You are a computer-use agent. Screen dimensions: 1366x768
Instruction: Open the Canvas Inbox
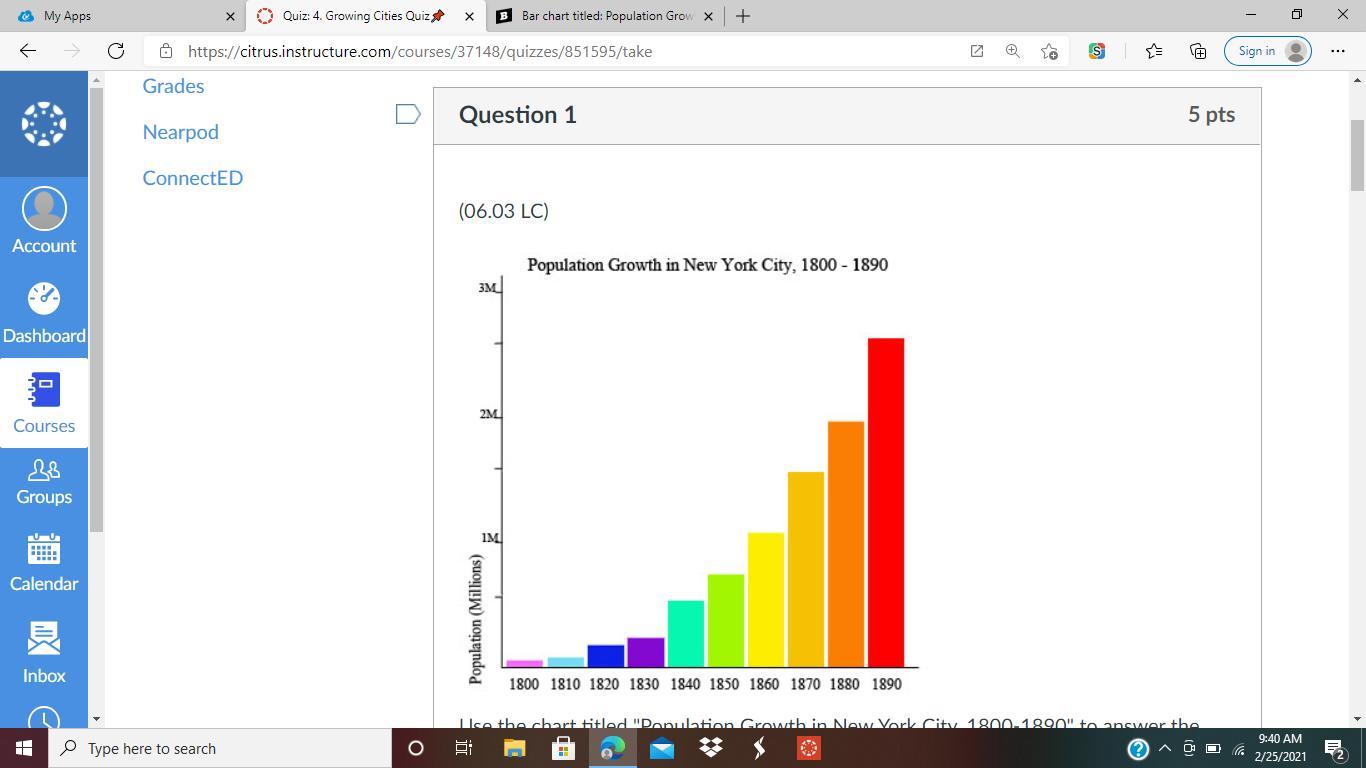pyautogui.click(x=44, y=653)
